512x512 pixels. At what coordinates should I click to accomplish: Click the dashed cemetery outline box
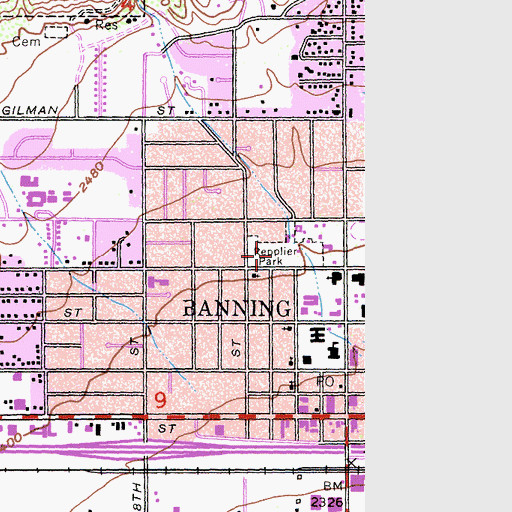point(56,32)
